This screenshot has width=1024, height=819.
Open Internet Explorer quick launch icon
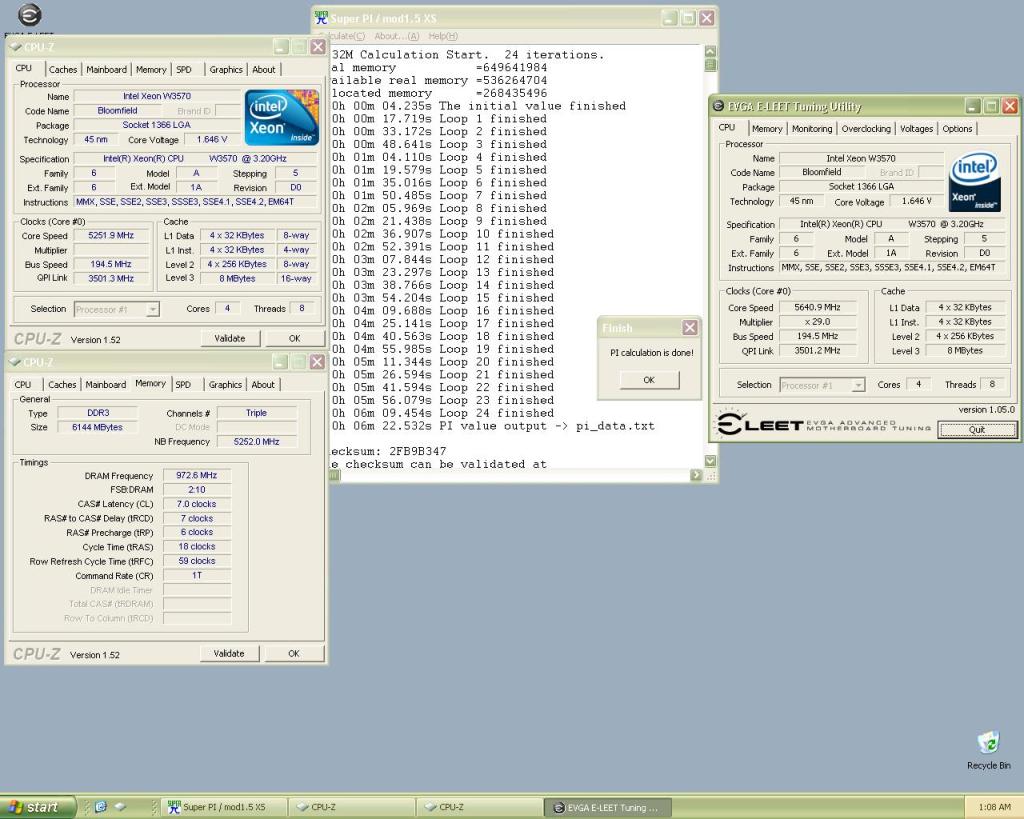(x=101, y=807)
